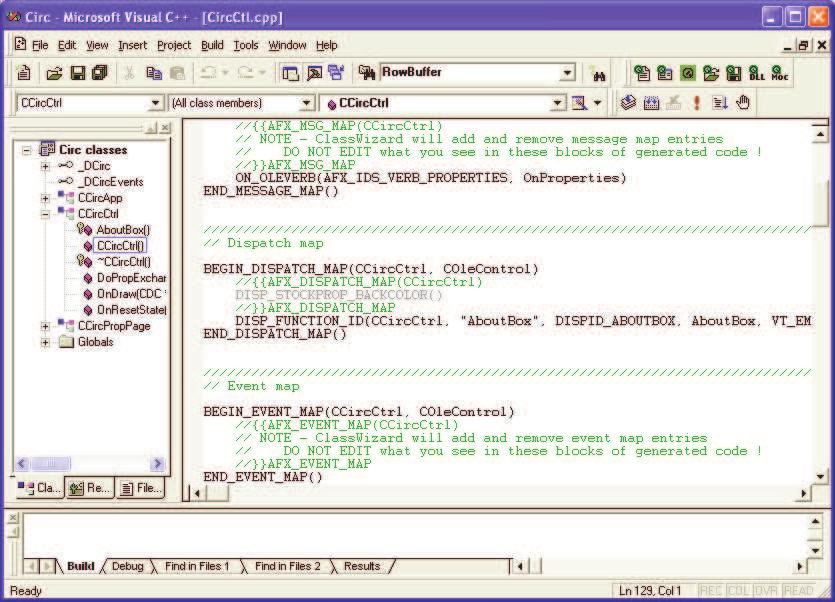
Task: Select the ~CCircCtrl() destructor item
Action: pyautogui.click(x=124, y=262)
